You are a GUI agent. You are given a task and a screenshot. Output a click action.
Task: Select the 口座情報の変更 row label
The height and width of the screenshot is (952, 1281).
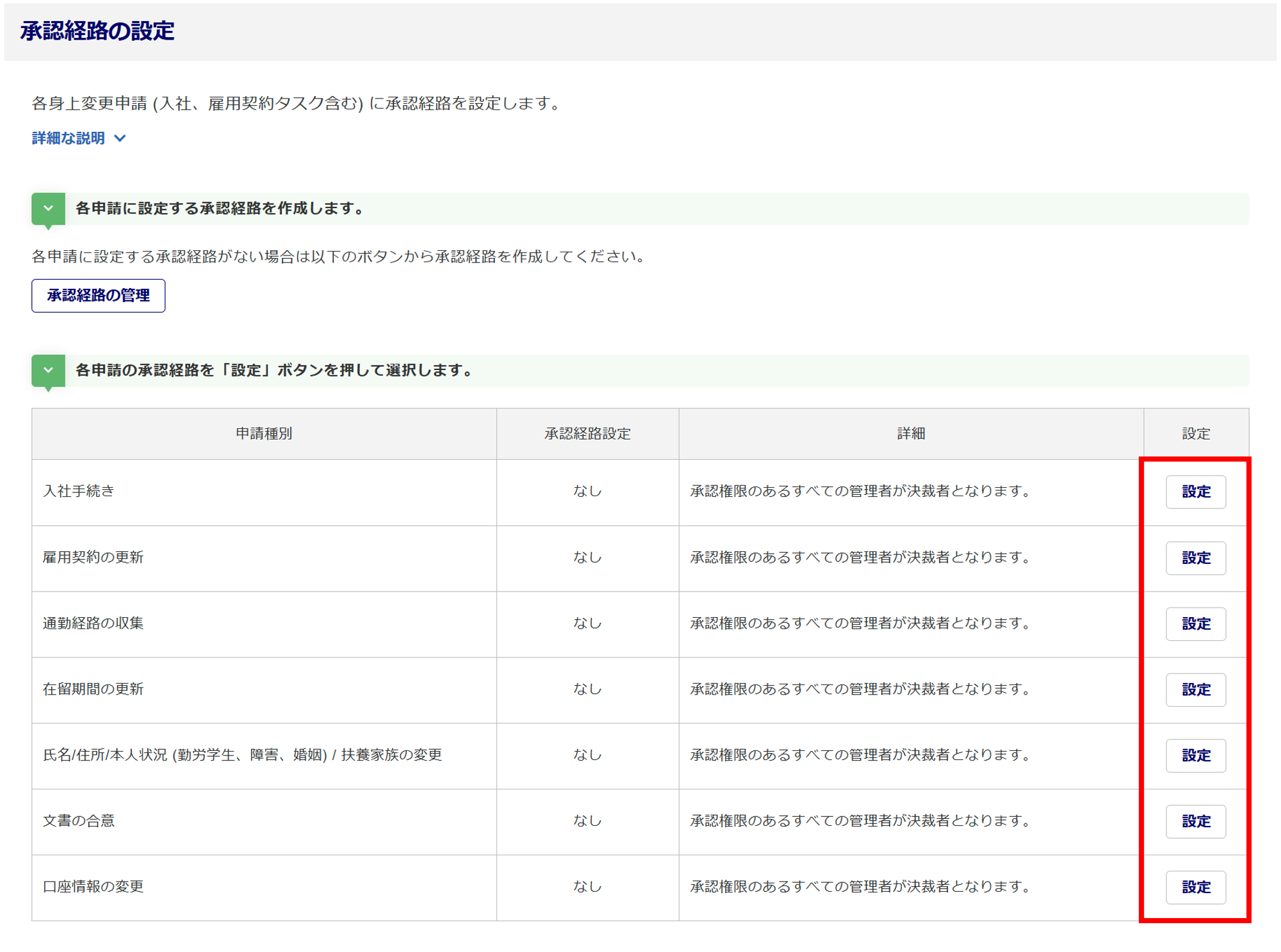coord(93,887)
